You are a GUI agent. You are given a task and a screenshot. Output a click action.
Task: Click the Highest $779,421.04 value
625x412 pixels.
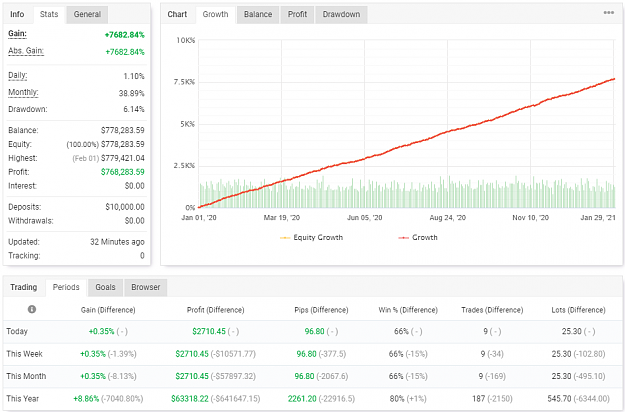coord(123,158)
